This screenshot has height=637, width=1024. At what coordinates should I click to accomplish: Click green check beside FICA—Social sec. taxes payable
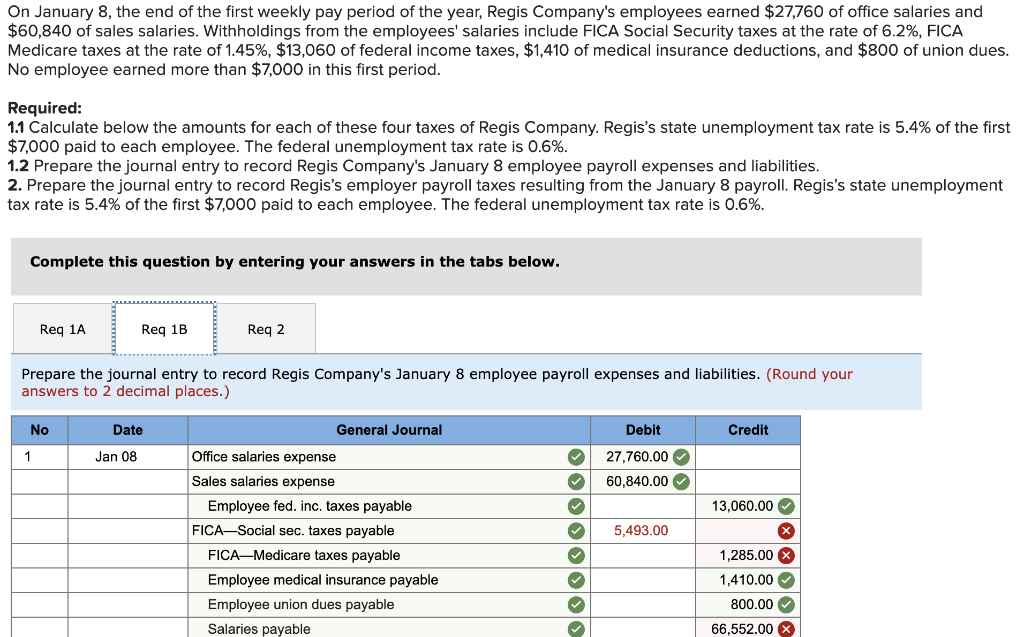pos(576,531)
